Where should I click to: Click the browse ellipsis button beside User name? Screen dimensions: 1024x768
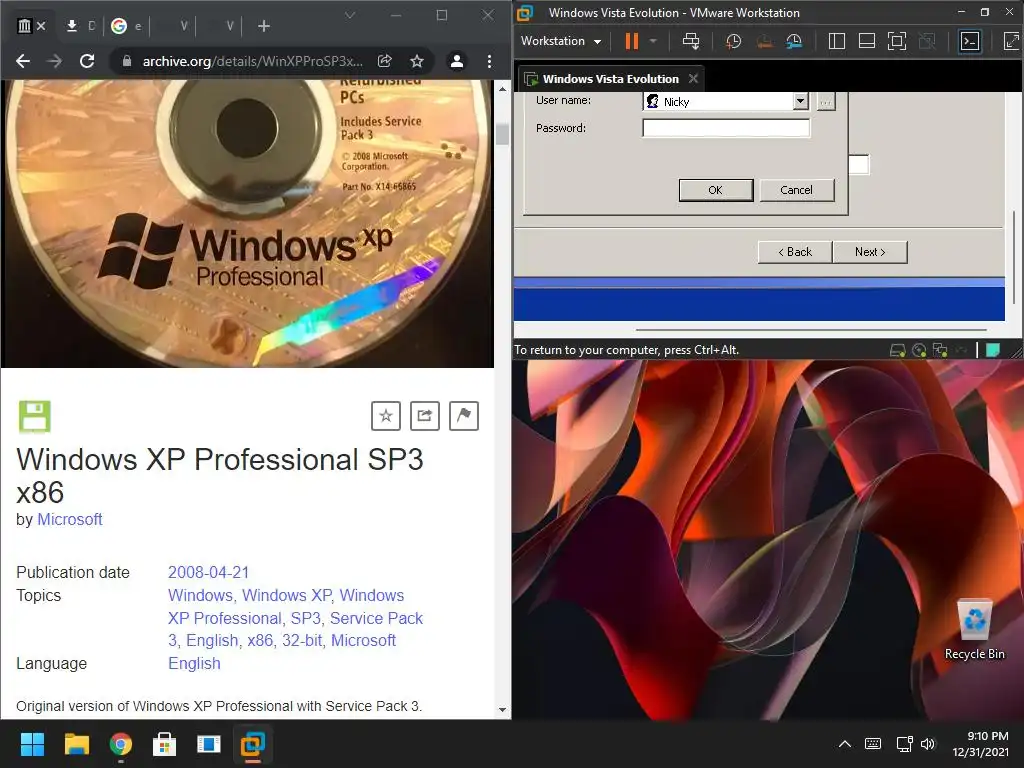[x=825, y=101]
